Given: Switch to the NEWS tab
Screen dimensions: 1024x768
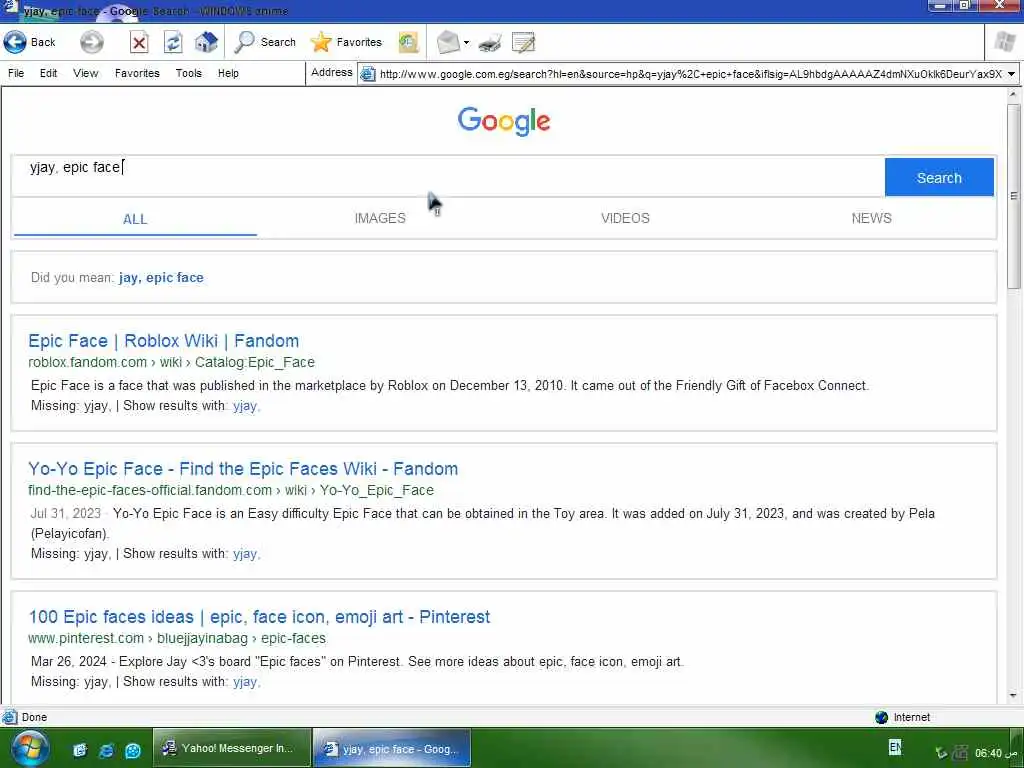Looking at the screenshot, I should 871,218.
